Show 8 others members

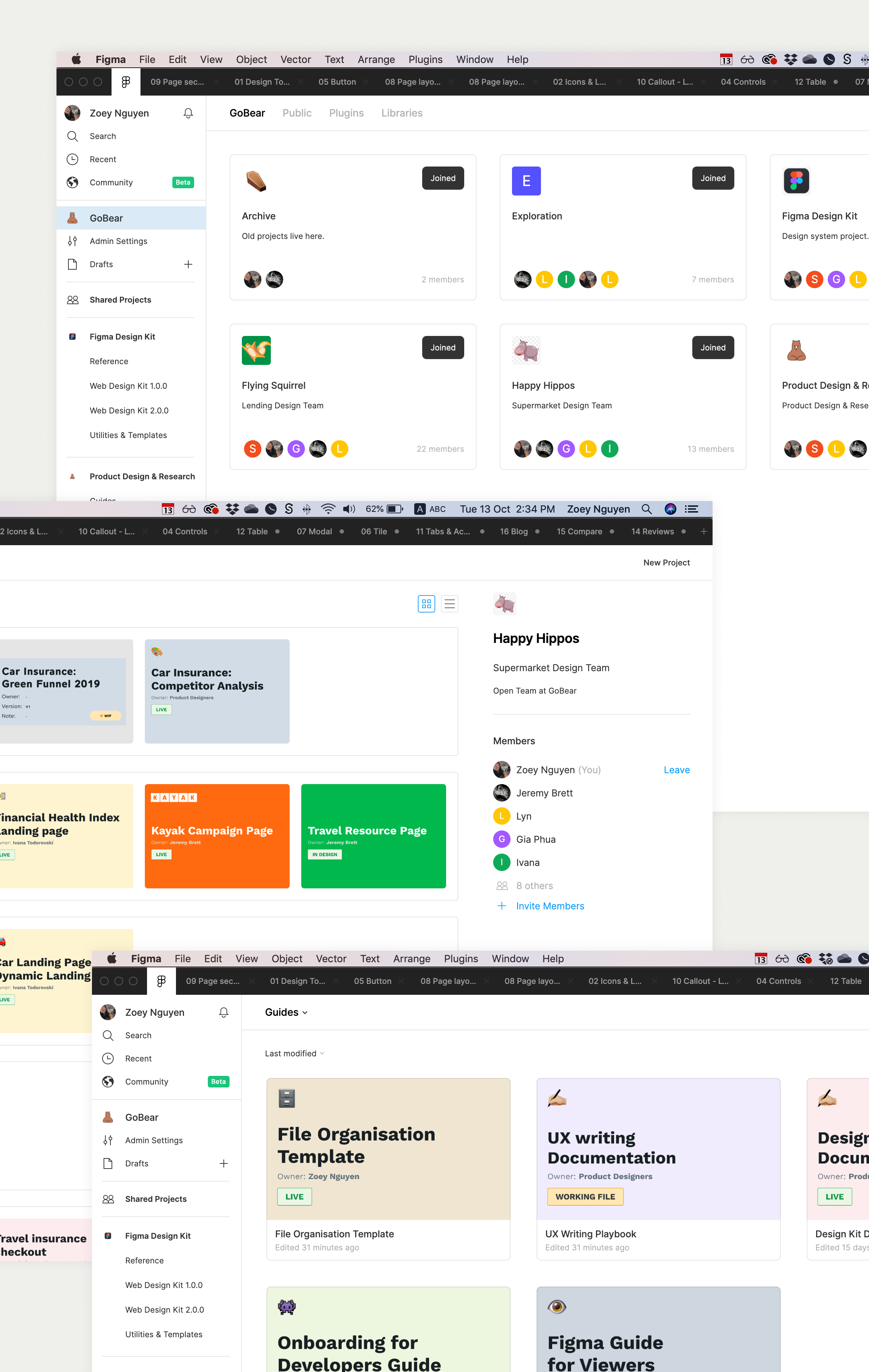pyautogui.click(x=534, y=885)
